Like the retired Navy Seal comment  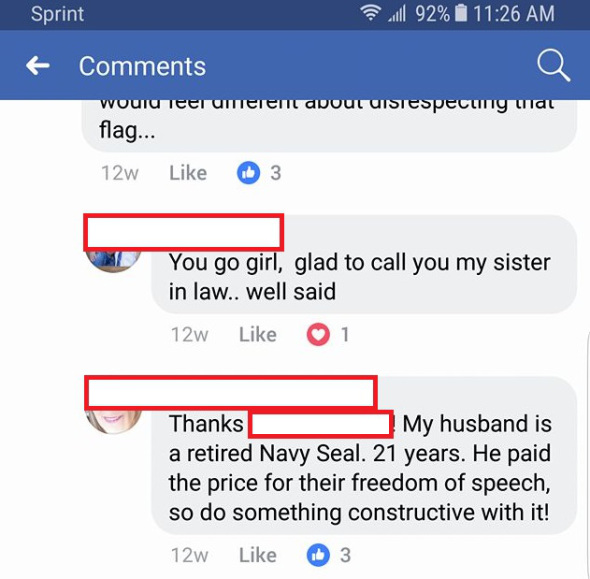coord(258,555)
